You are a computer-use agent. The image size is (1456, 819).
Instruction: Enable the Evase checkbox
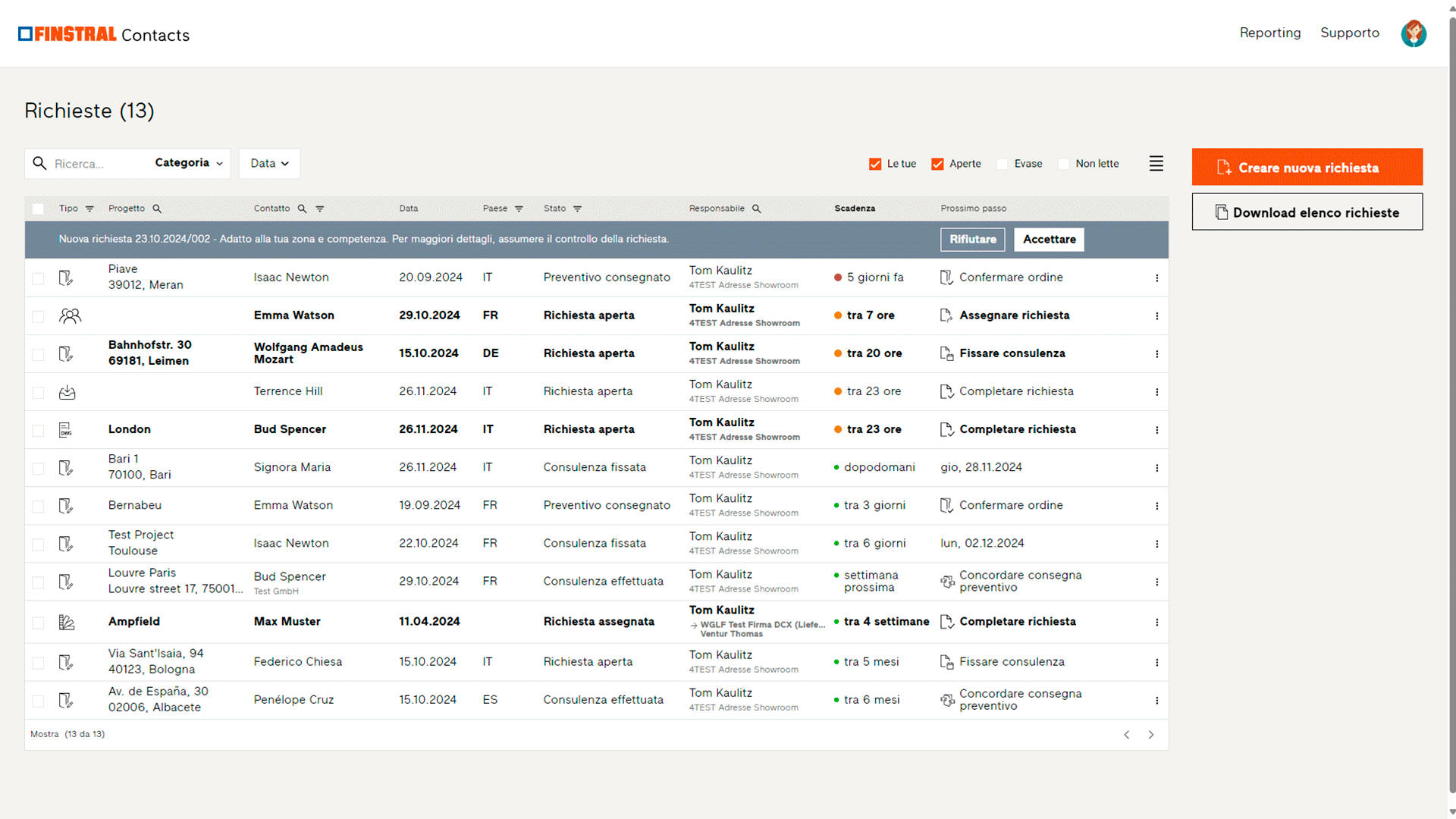(x=1002, y=164)
